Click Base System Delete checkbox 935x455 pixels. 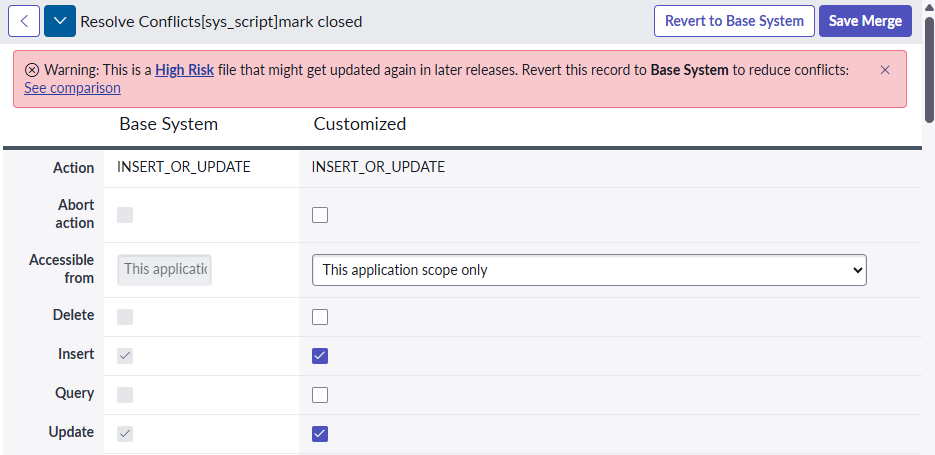pyautogui.click(x=125, y=317)
